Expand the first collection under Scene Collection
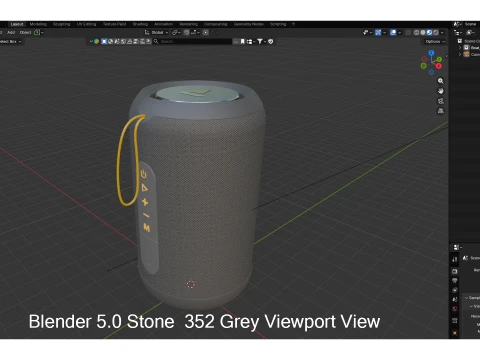This screenshot has height=360, width=480. tap(460, 48)
